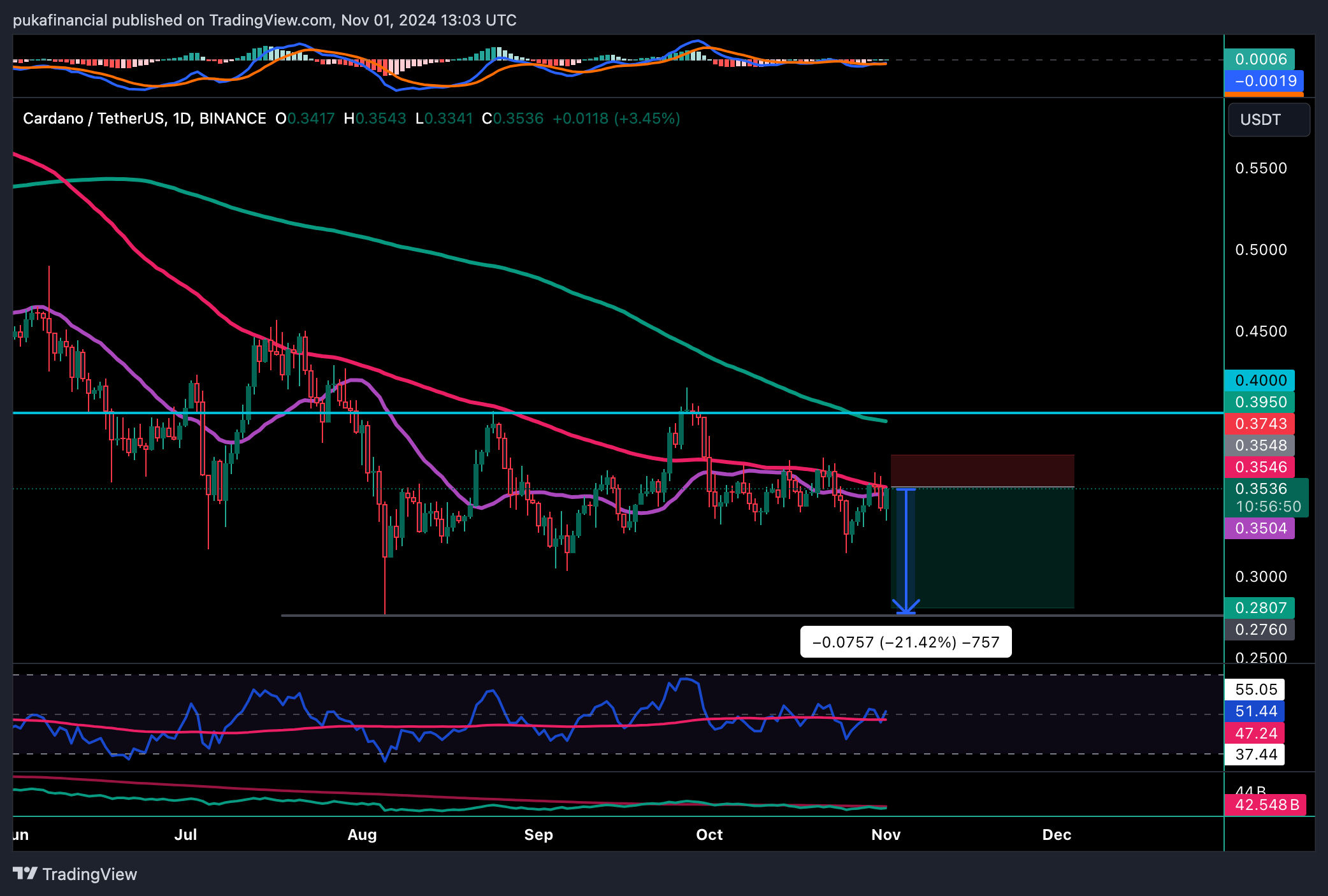
Task: Click the 0.3000 price scale label
Action: (1261, 577)
